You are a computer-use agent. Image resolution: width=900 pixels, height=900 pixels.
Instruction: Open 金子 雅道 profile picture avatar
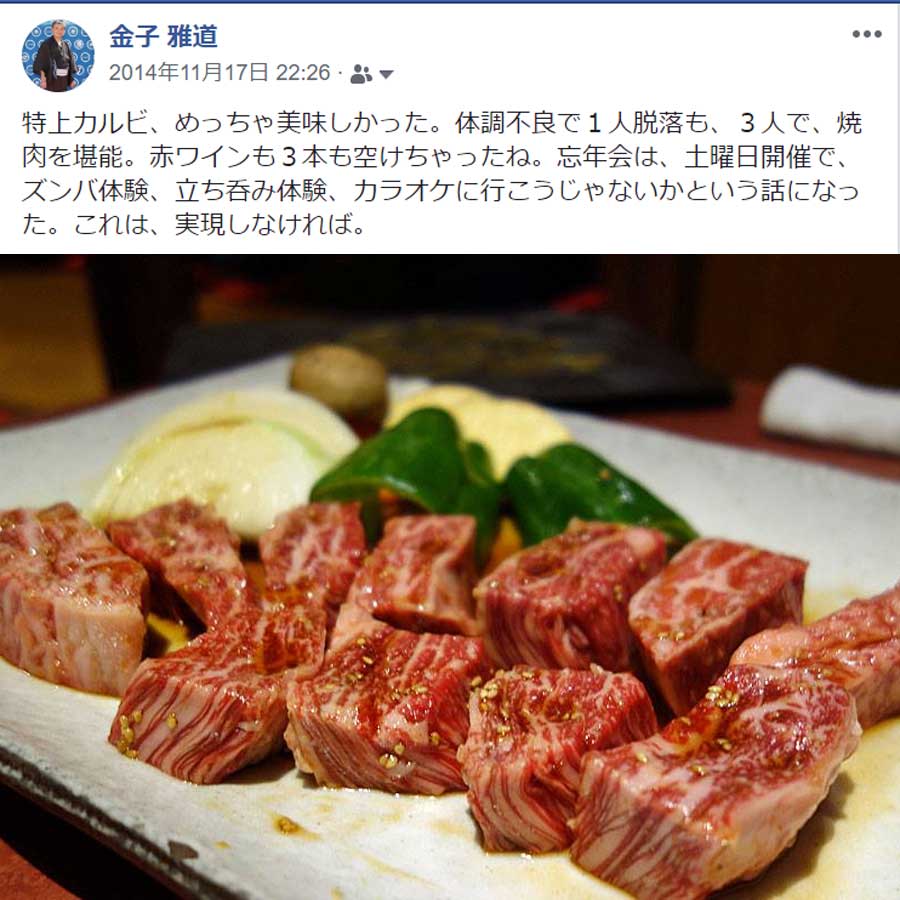coord(57,56)
